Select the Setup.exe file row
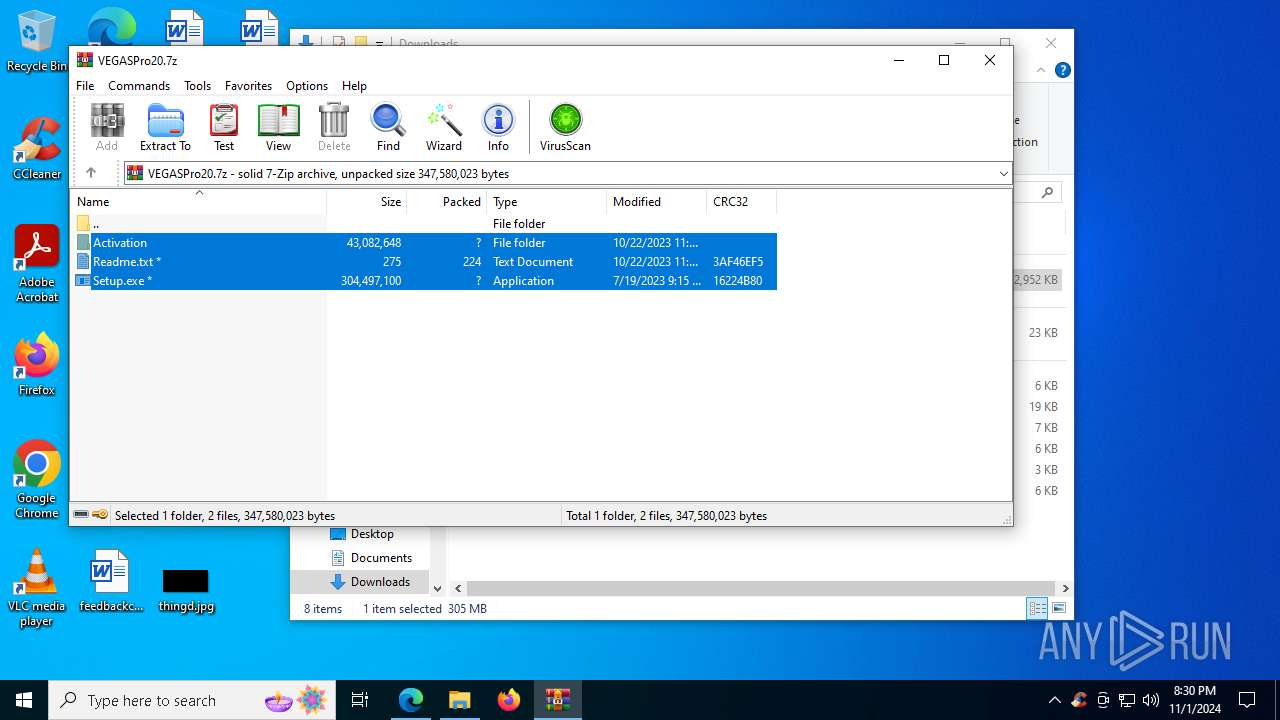The image size is (1280, 720). point(425,281)
